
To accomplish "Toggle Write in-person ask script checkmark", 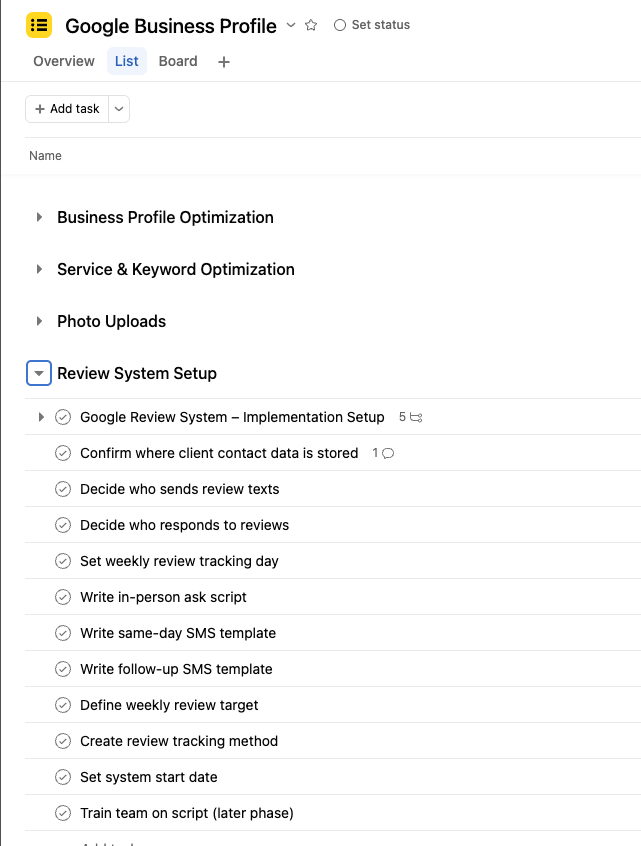I will pos(63,597).
